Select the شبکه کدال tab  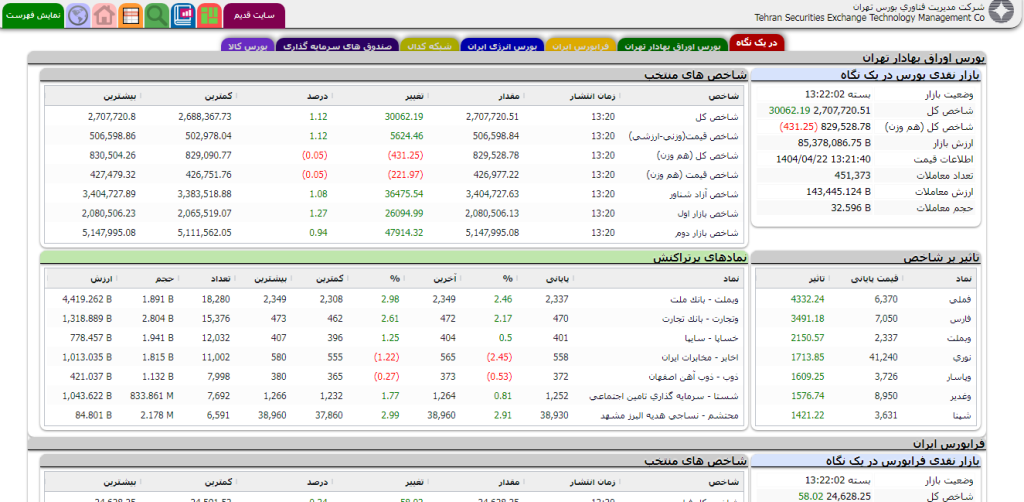430,46
